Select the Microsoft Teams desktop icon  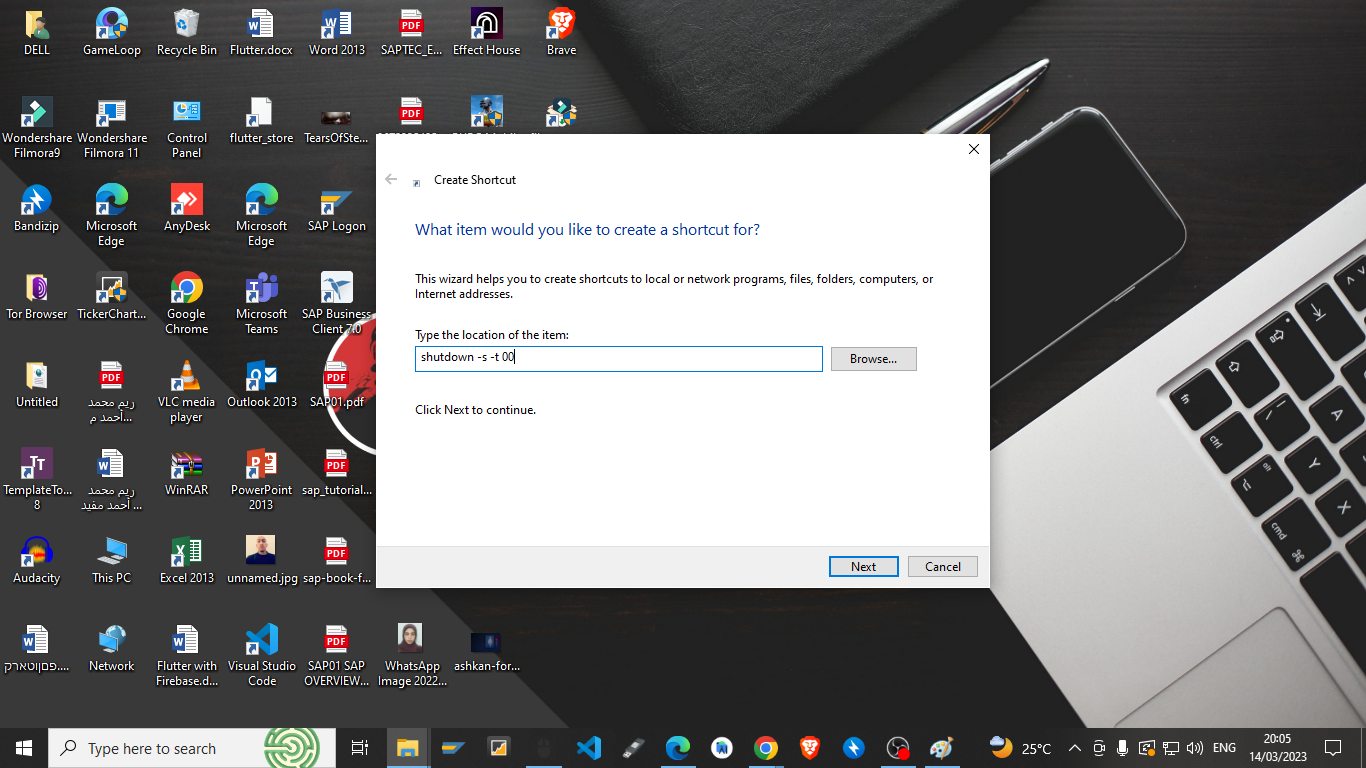click(261, 303)
